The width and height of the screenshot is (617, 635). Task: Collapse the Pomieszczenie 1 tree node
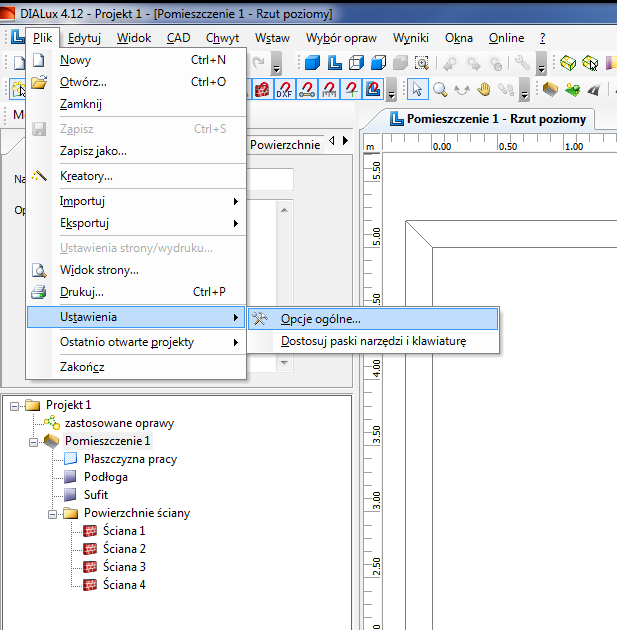pyautogui.click(x=33, y=441)
